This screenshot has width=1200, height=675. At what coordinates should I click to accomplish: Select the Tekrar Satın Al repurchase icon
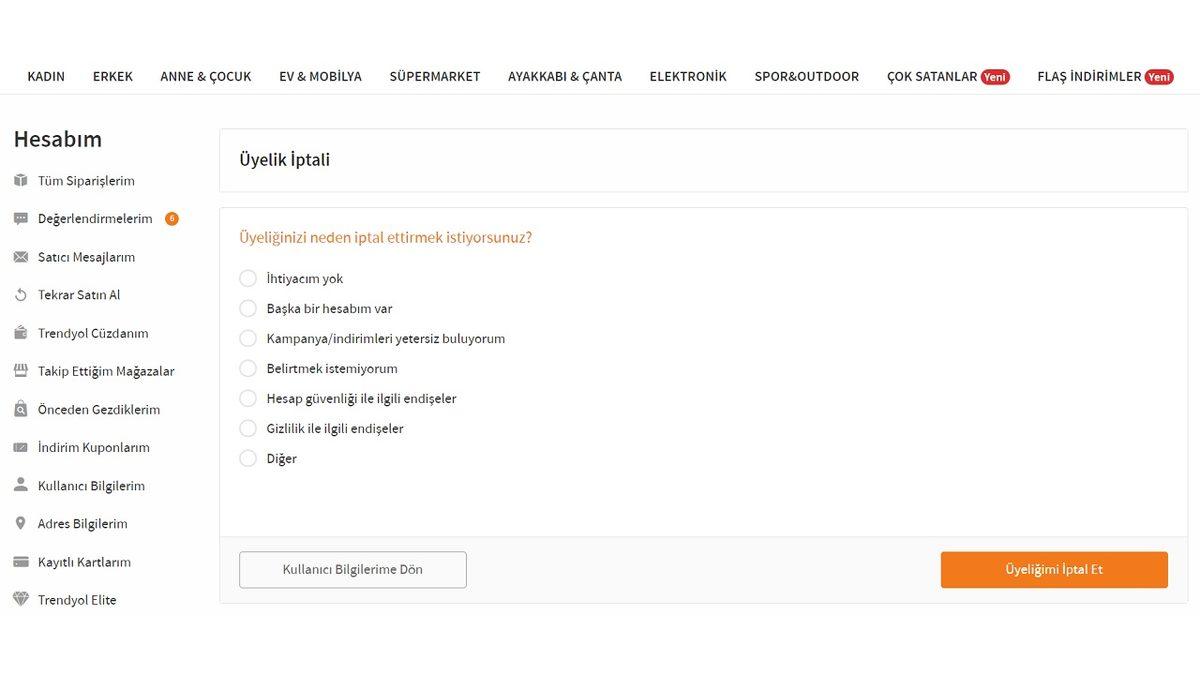tap(20, 294)
